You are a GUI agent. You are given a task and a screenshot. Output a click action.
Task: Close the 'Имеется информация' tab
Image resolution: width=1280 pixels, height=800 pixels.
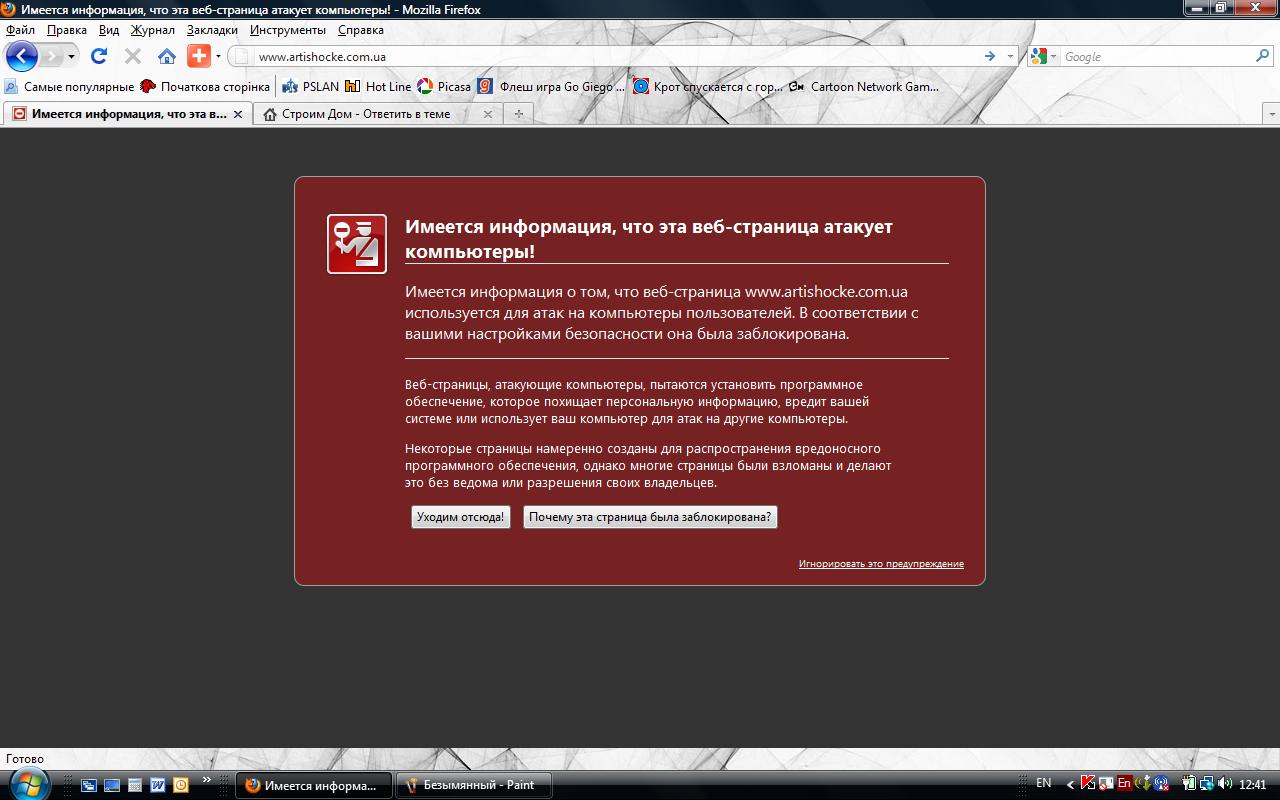(238, 114)
